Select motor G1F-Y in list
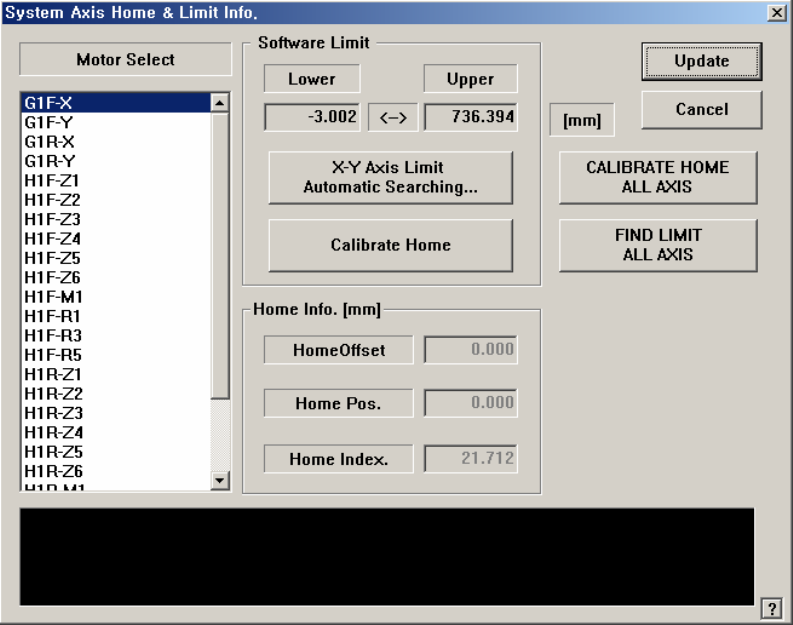 coord(116,122)
